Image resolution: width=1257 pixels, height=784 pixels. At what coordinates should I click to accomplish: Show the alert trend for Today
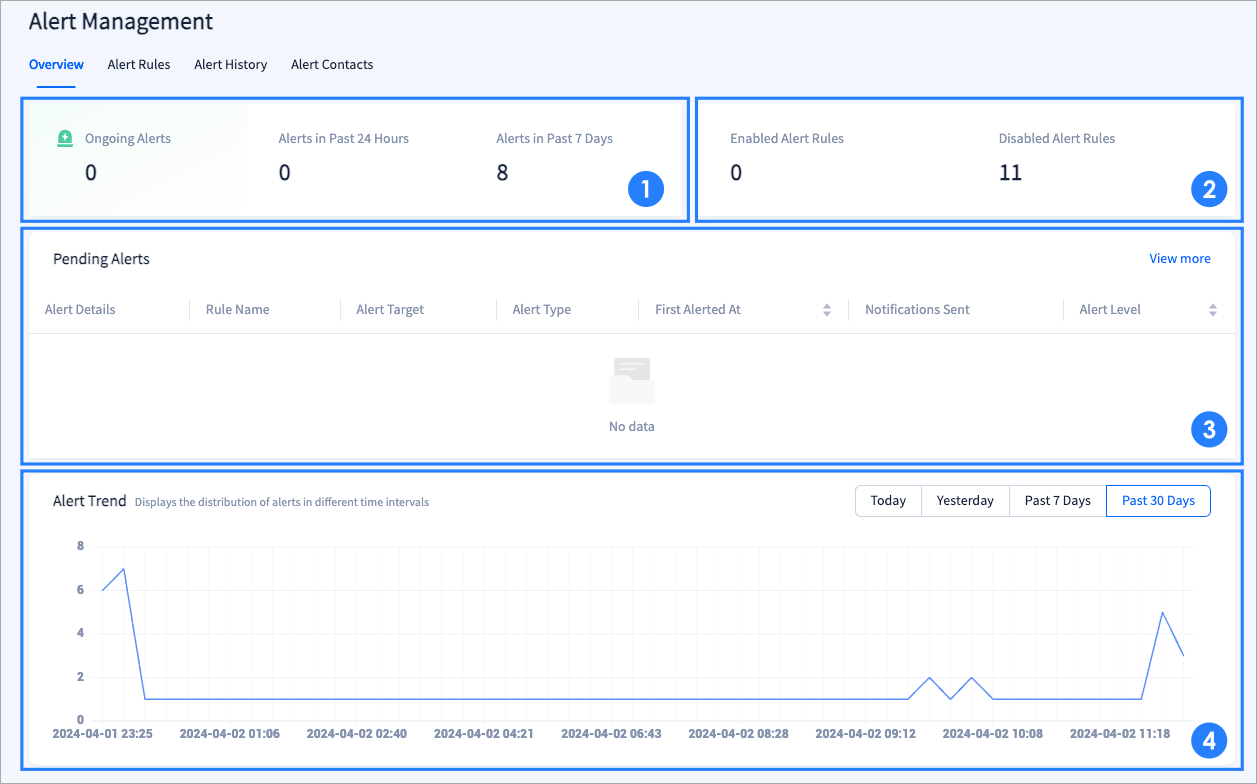[888, 501]
